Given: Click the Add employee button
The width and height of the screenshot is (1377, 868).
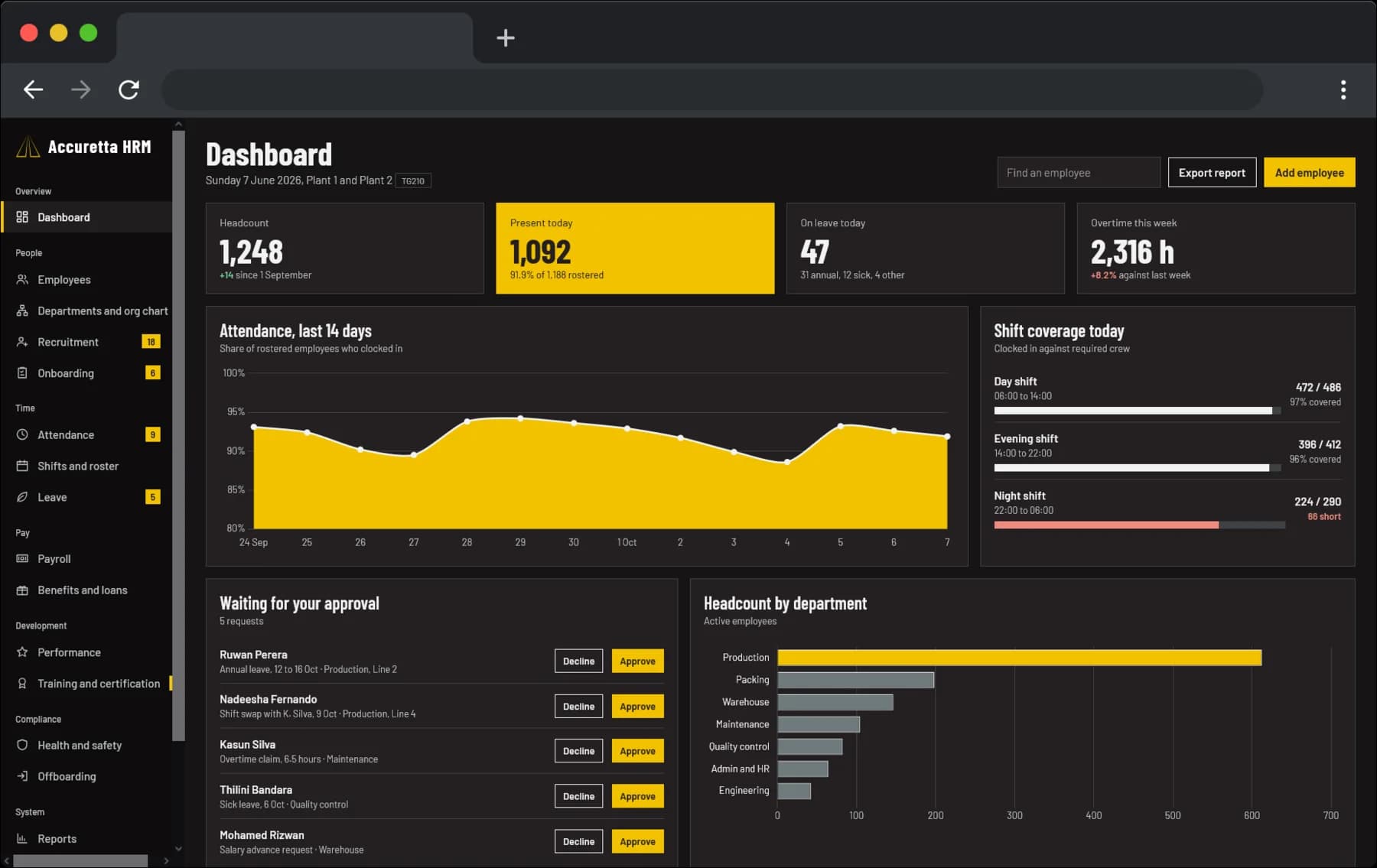Looking at the screenshot, I should (x=1309, y=173).
